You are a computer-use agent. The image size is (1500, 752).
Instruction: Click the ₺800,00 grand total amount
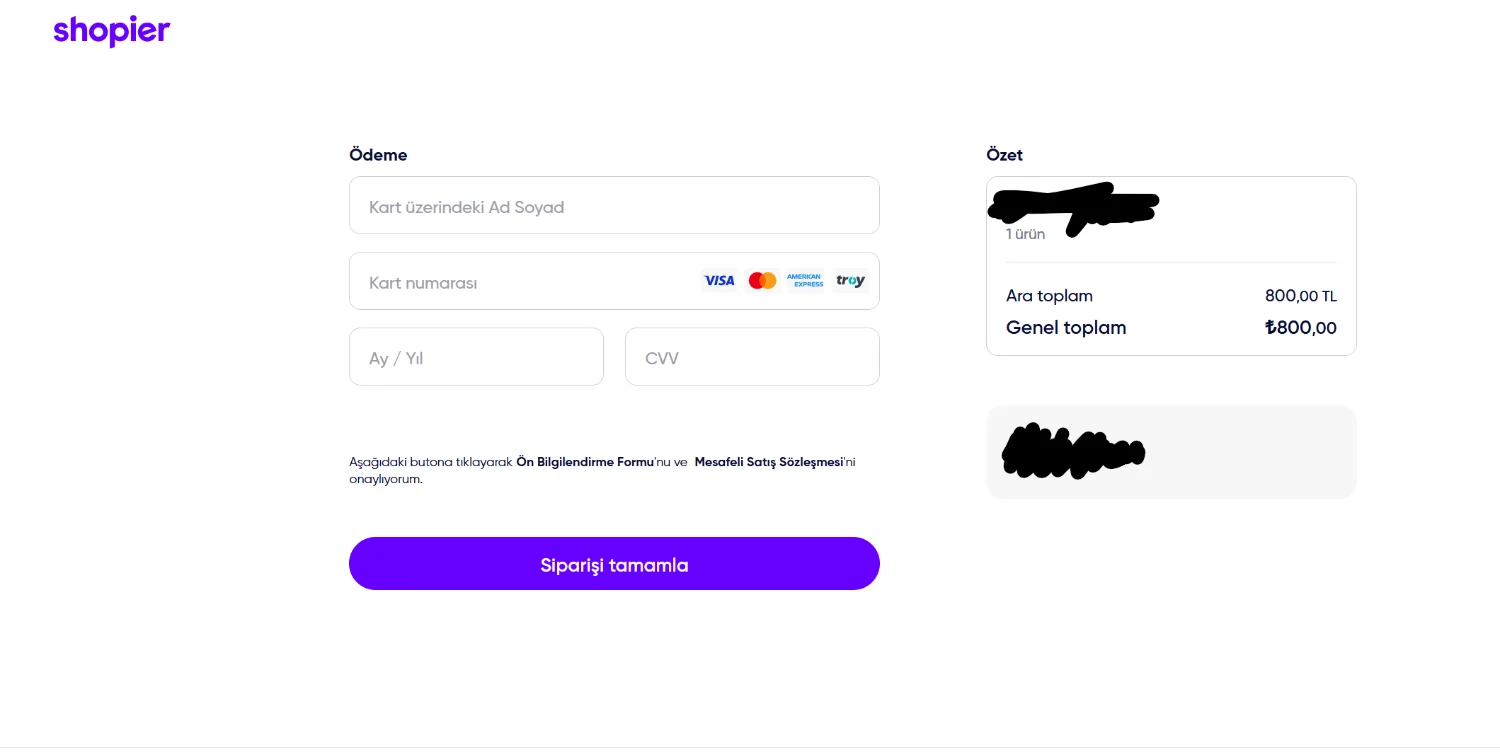coord(1300,328)
